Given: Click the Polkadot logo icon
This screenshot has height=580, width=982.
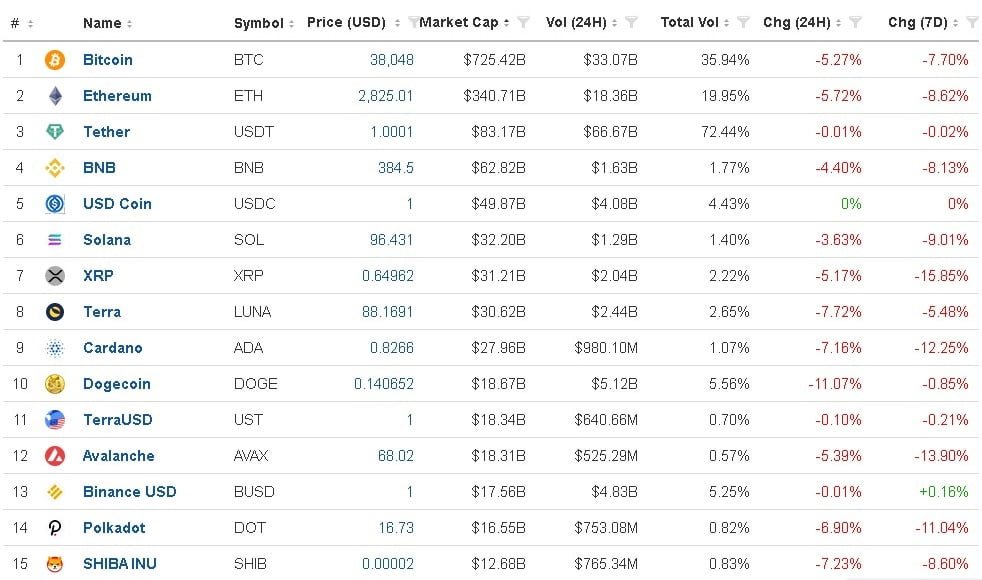Looking at the screenshot, I should tap(55, 528).
